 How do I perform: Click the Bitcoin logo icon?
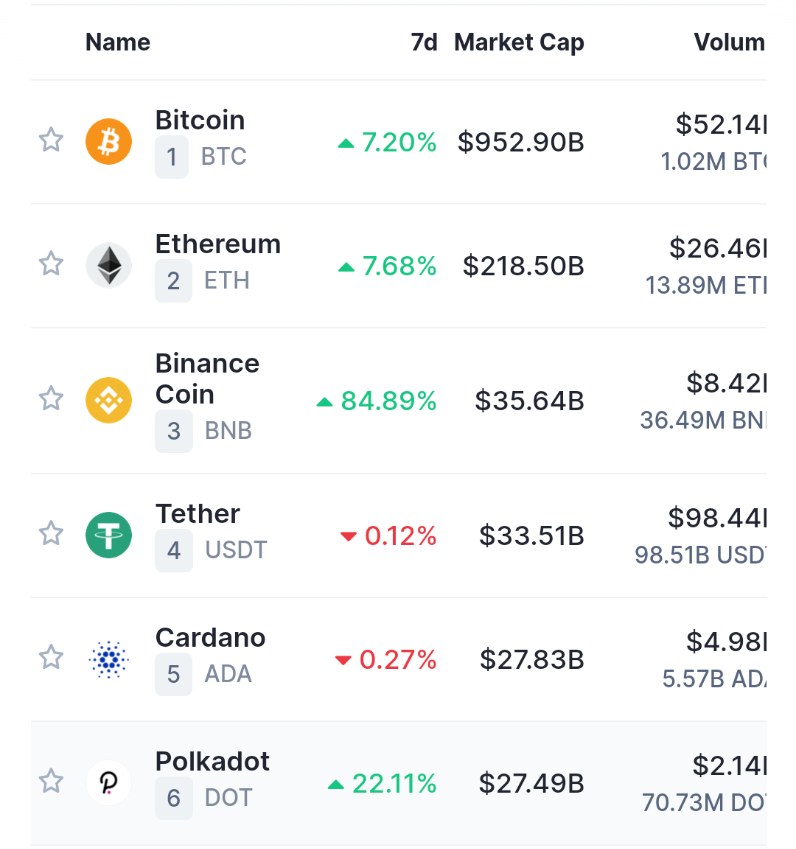click(x=108, y=141)
